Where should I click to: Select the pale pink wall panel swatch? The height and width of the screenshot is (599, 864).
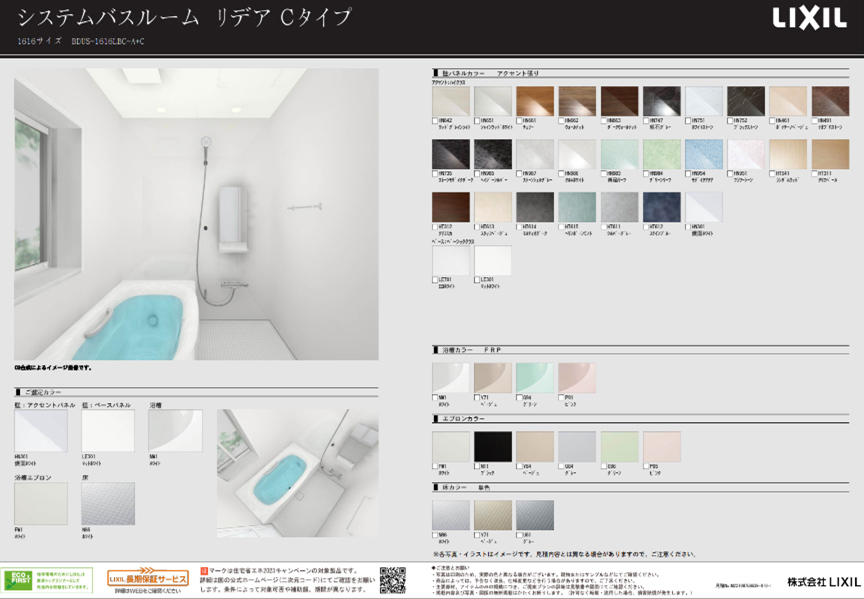coord(746,154)
